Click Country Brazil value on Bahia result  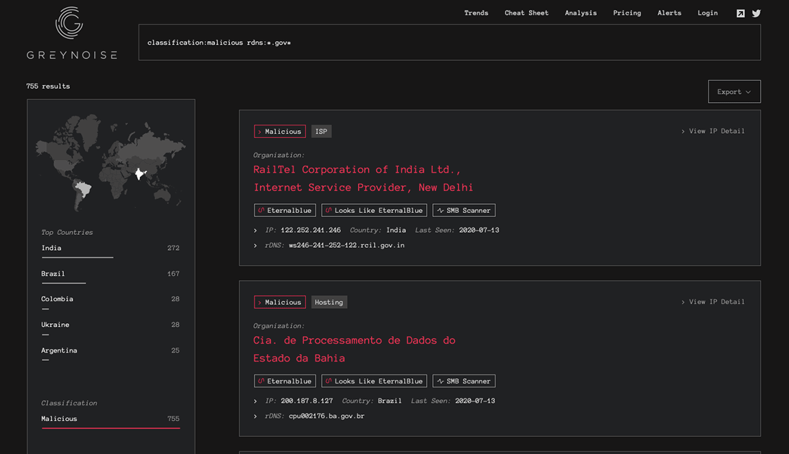point(390,401)
